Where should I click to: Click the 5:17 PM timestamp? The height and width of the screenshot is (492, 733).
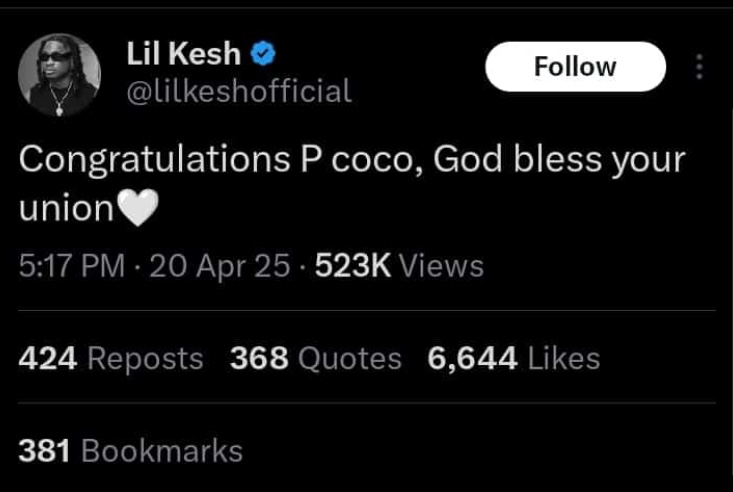(72, 266)
